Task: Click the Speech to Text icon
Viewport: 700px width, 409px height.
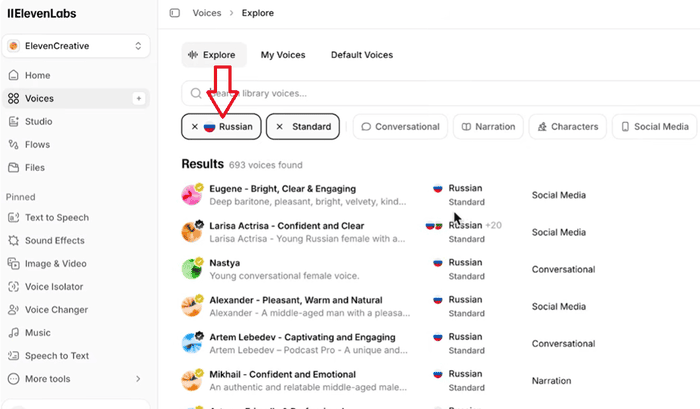Action: tap(14, 356)
